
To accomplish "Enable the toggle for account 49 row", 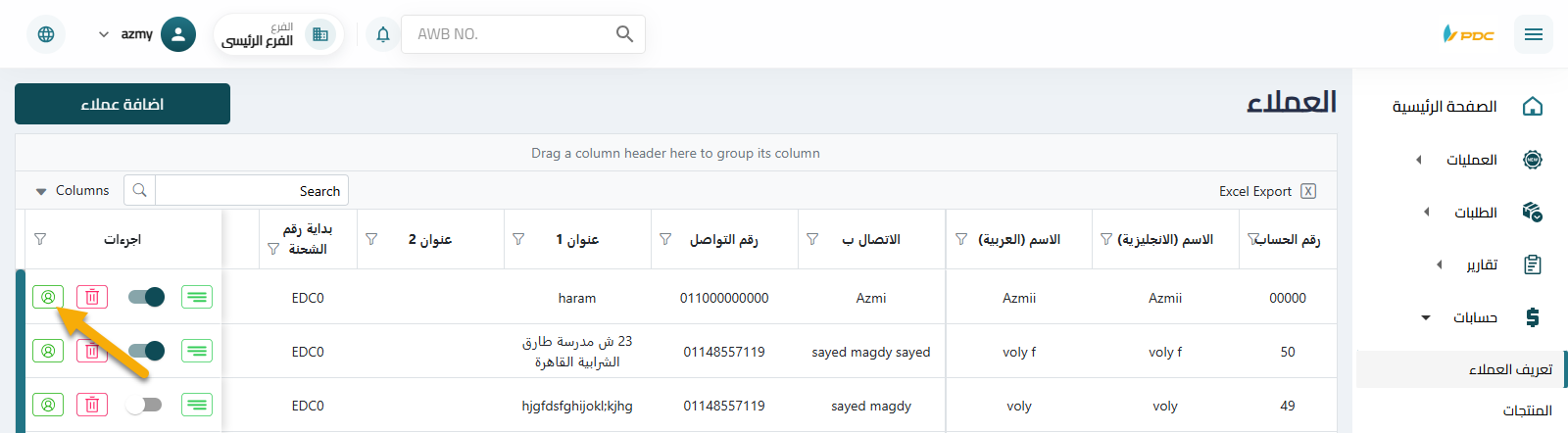I will [144, 405].
